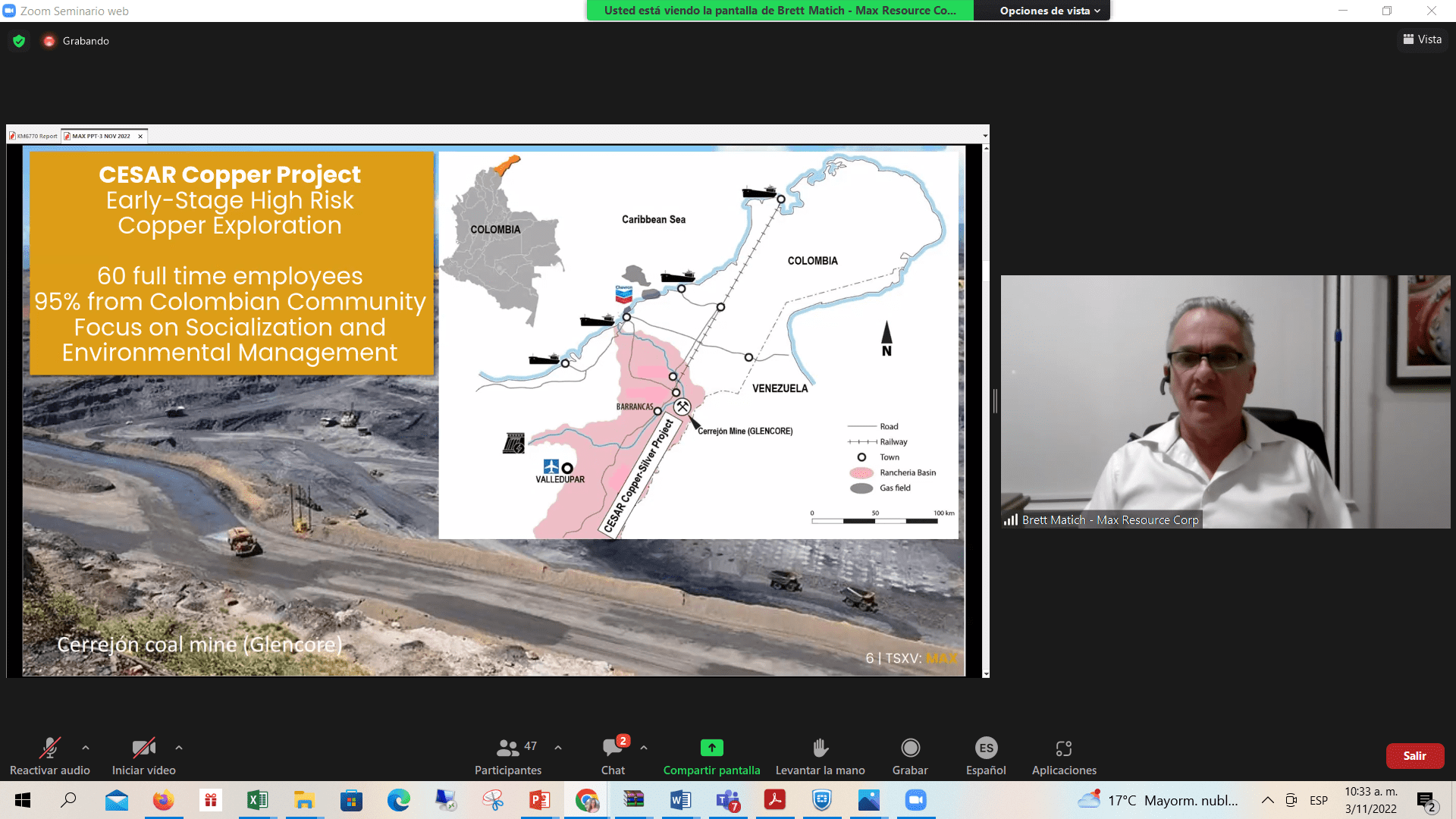Switch to the KM6770 Report tab
The height and width of the screenshot is (819, 1456).
[x=34, y=136]
